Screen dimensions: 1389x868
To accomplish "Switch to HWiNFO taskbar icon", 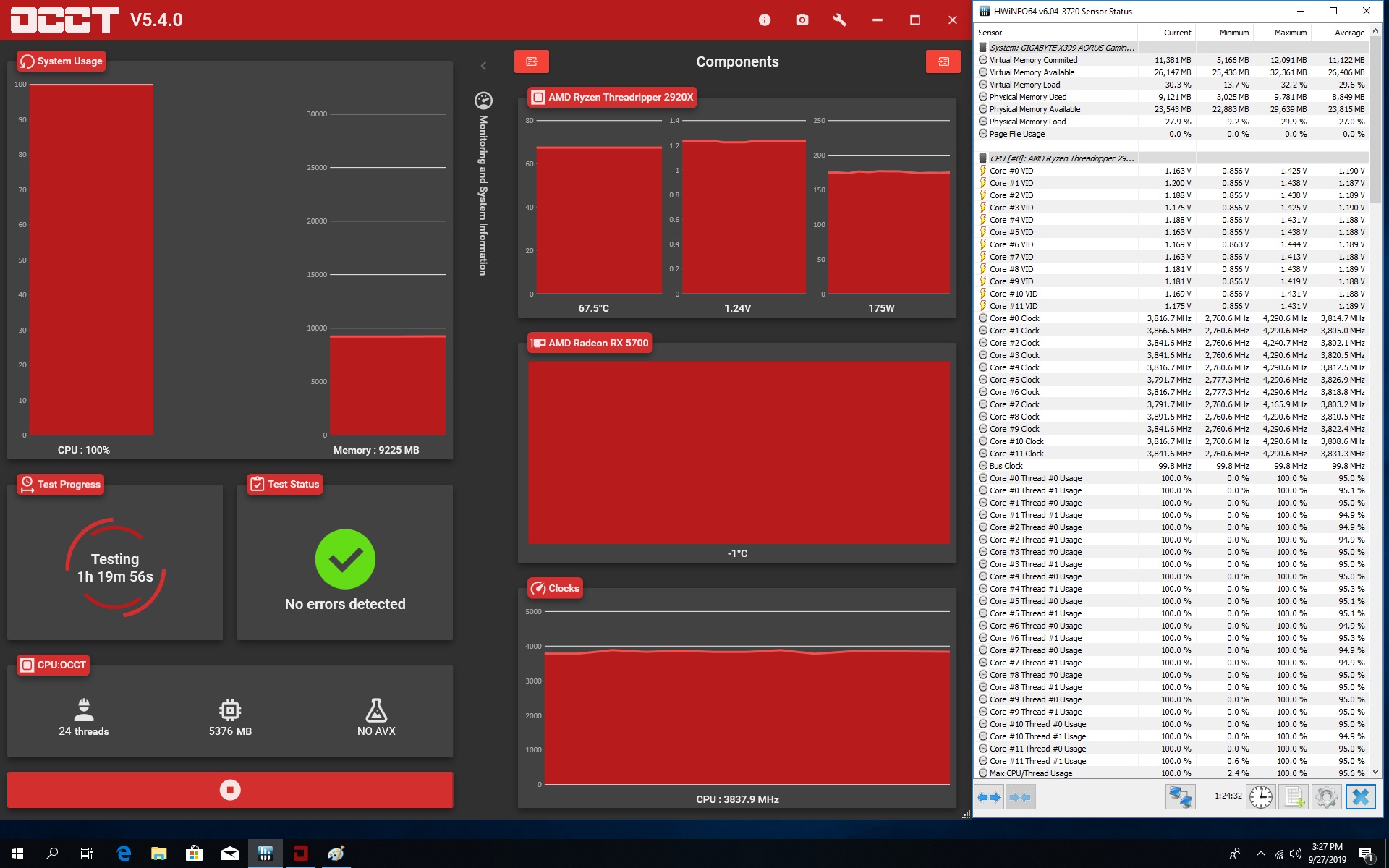I will (266, 854).
